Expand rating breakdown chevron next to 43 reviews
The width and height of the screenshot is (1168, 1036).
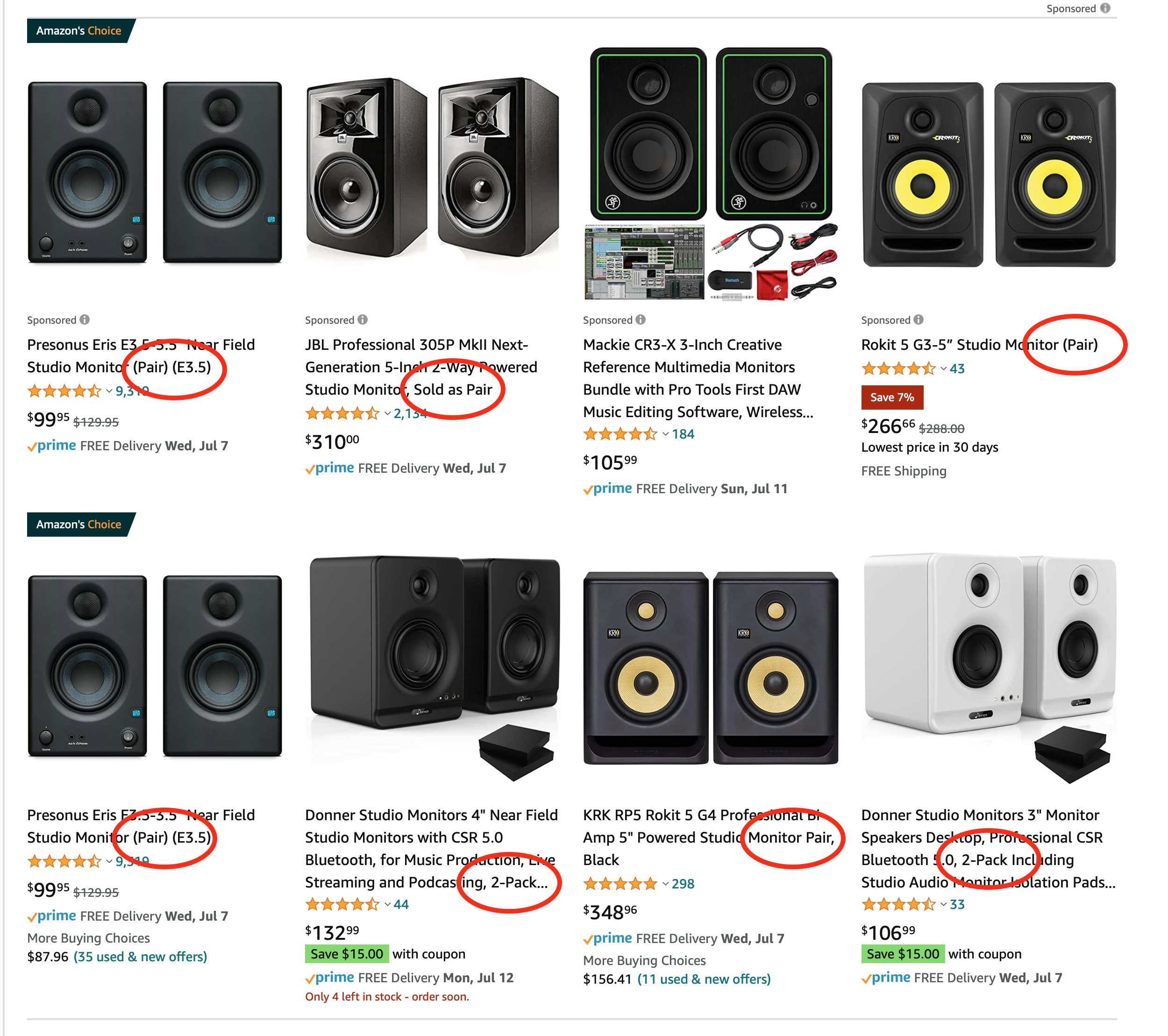click(943, 369)
